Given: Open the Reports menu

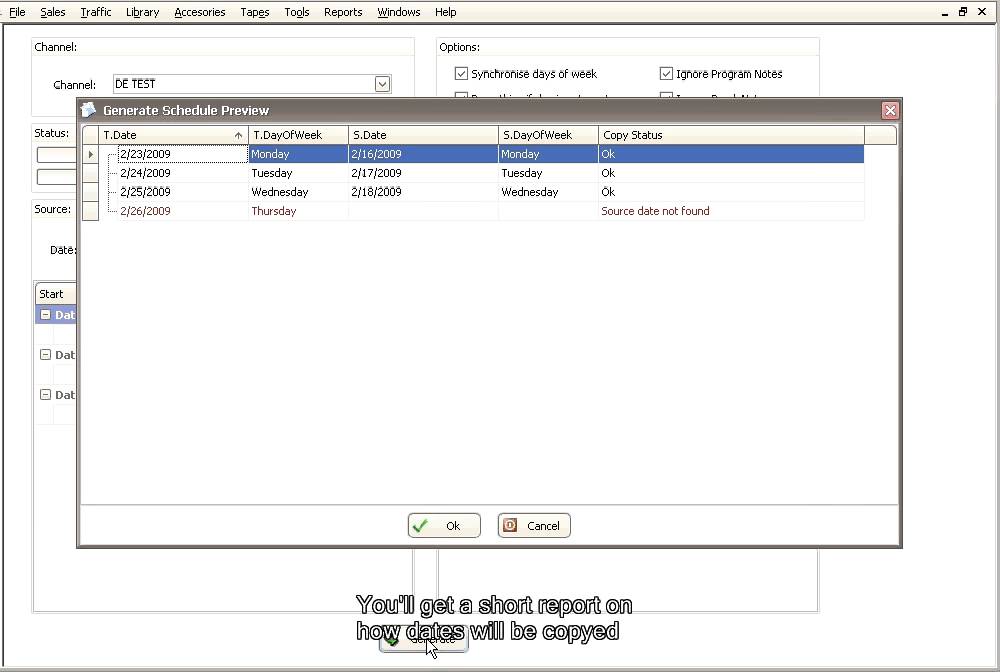Looking at the screenshot, I should tap(343, 12).
